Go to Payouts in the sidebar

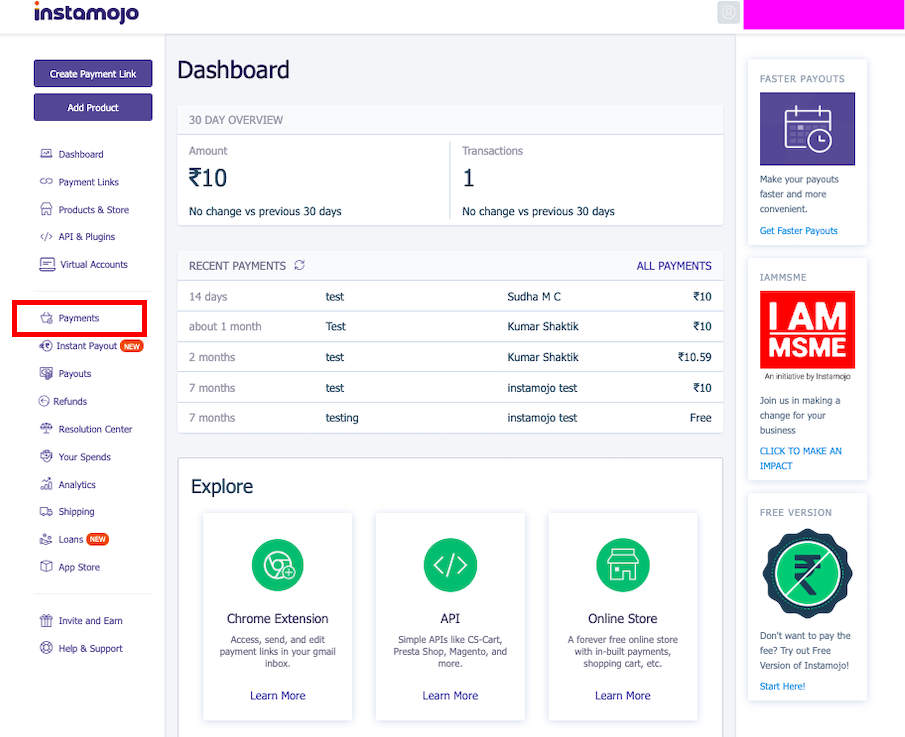[74, 373]
